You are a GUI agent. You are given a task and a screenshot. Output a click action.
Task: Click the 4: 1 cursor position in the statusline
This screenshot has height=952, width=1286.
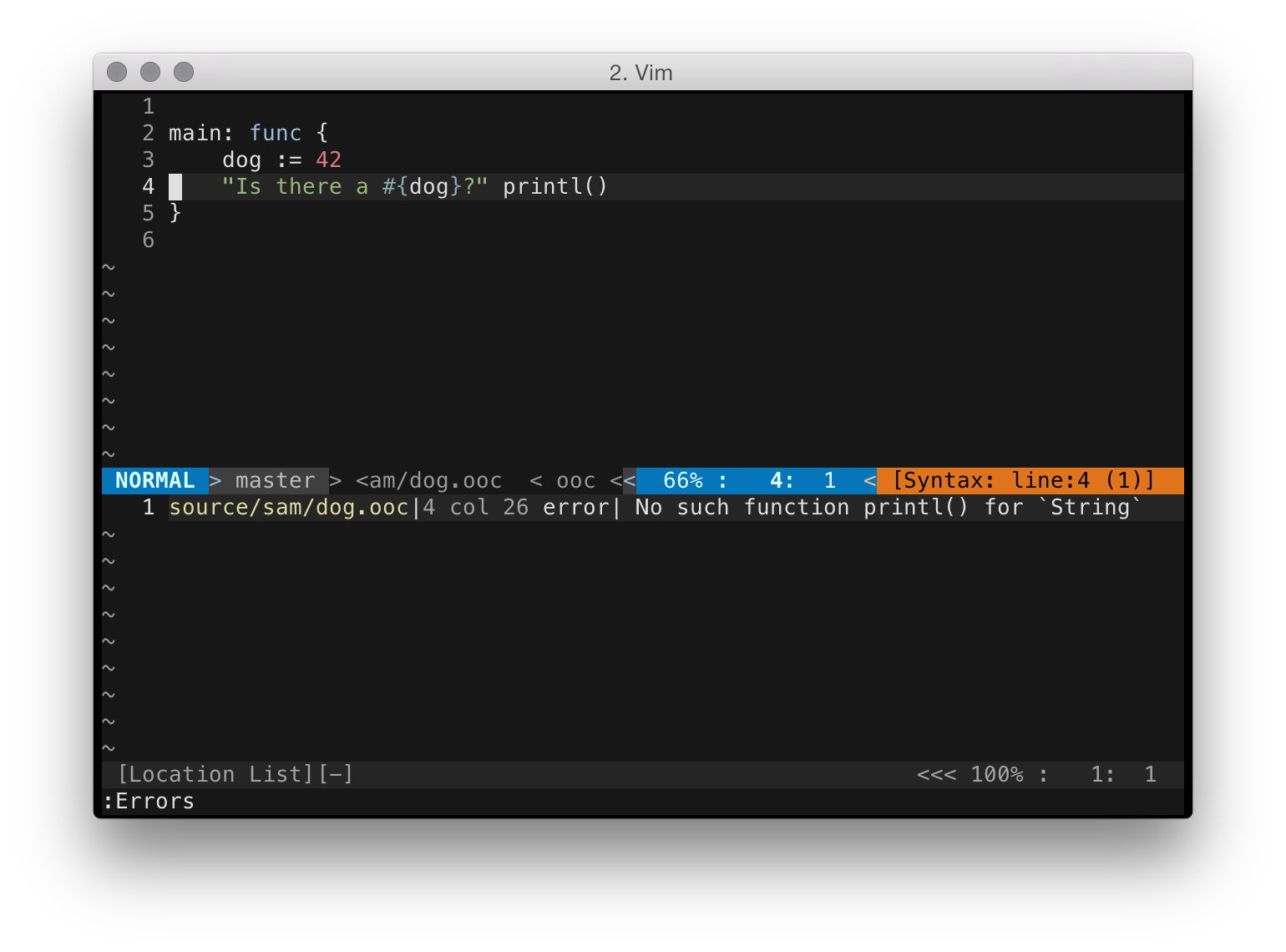click(x=802, y=480)
